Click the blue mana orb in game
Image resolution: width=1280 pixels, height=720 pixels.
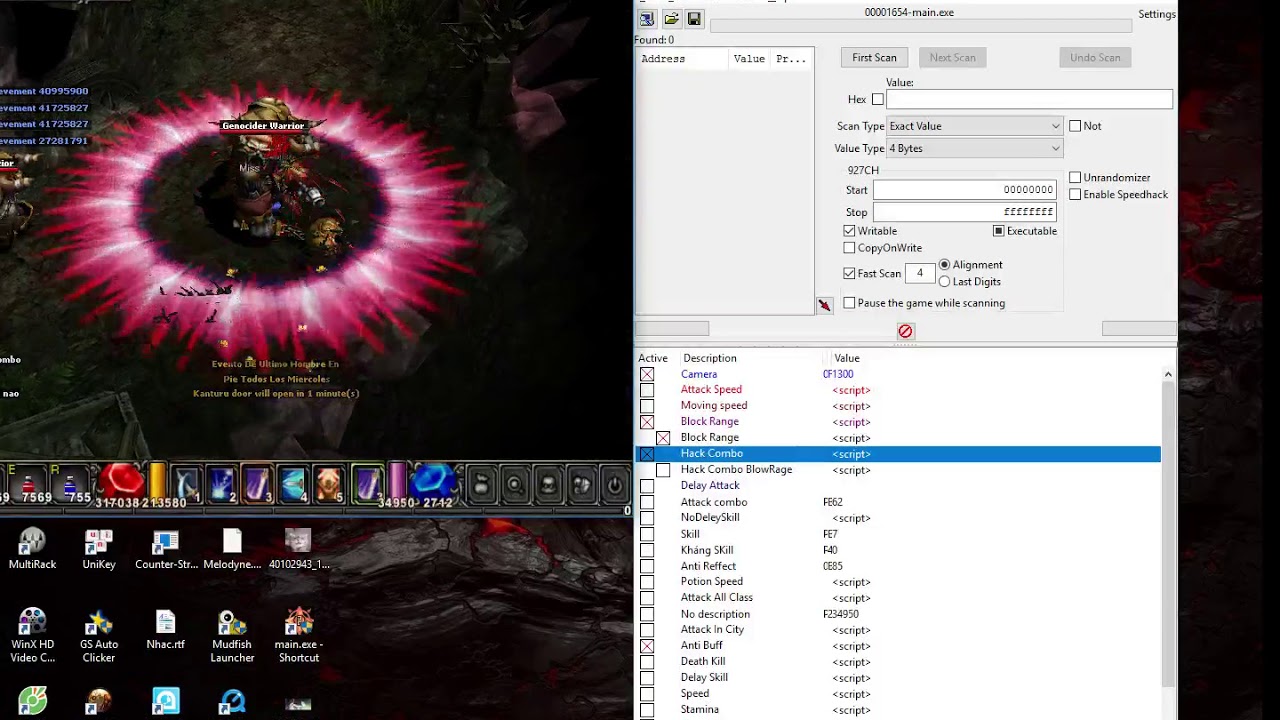pyautogui.click(x=432, y=482)
